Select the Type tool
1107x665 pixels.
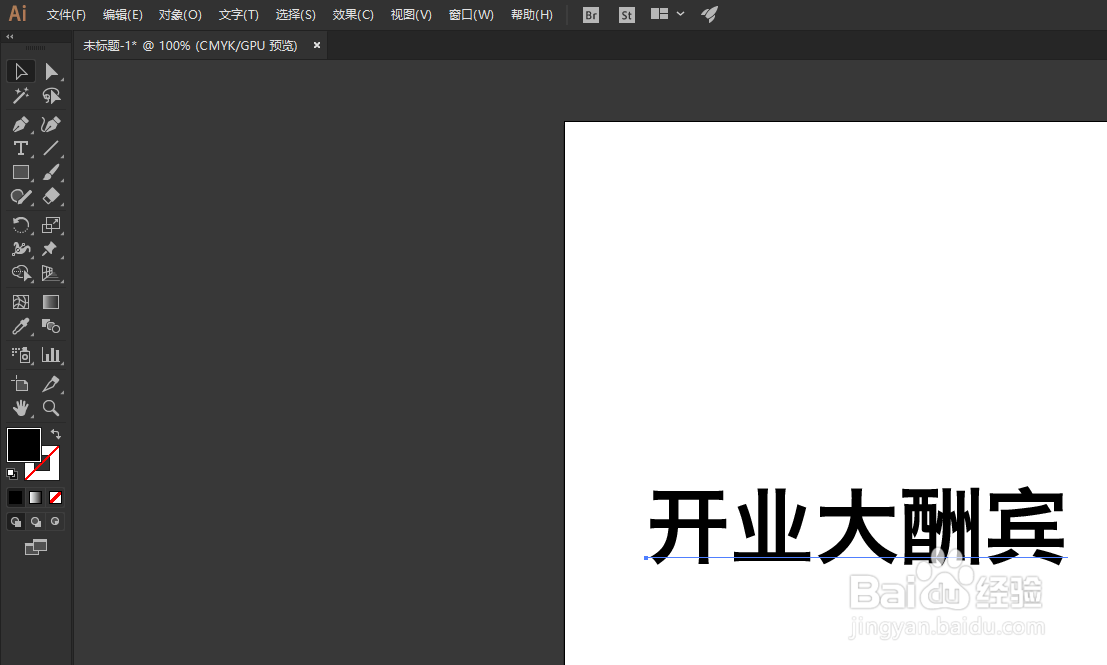pyautogui.click(x=20, y=148)
